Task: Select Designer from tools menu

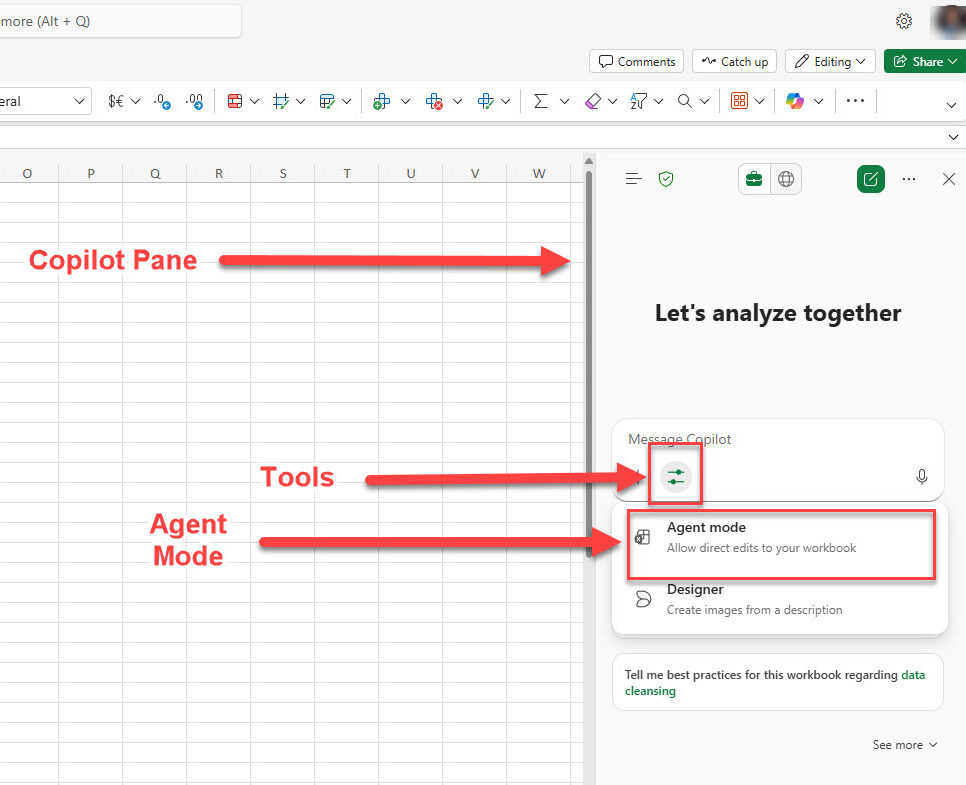Action: pos(779,600)
